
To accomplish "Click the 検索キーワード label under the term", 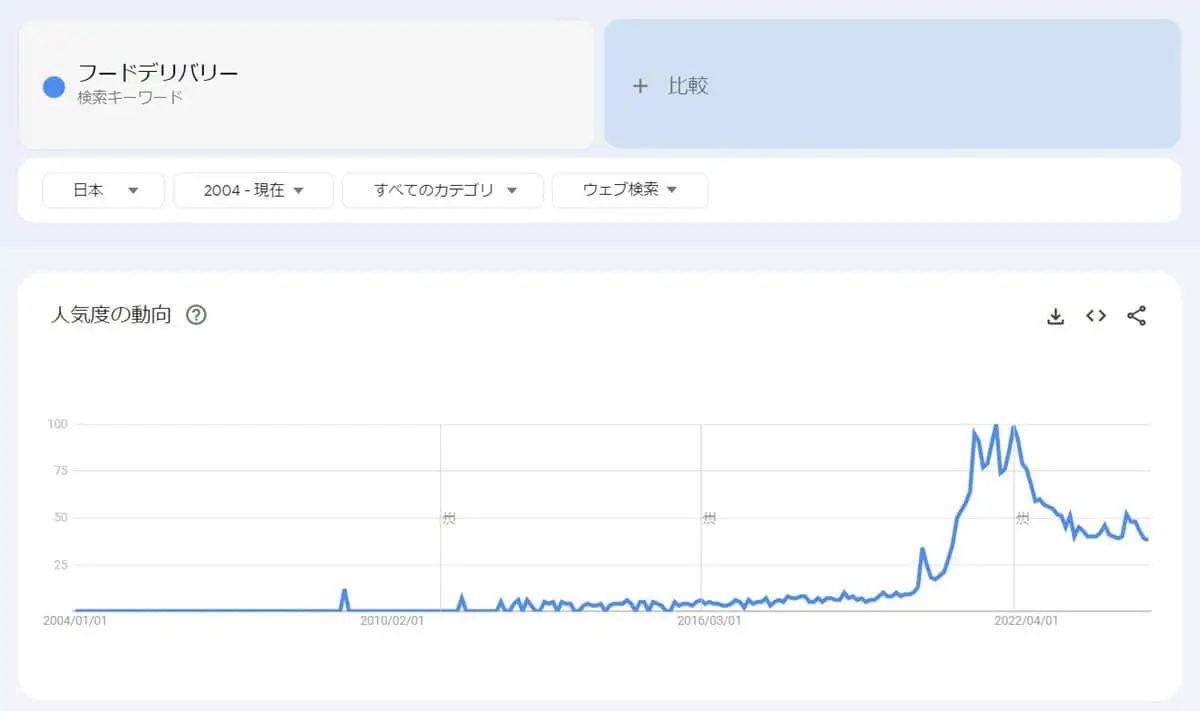I will [x=130, y=98].
